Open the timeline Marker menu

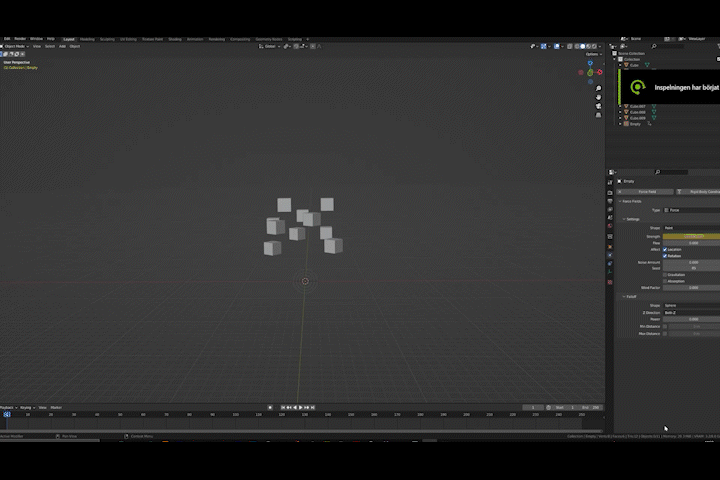click(56, 407)
